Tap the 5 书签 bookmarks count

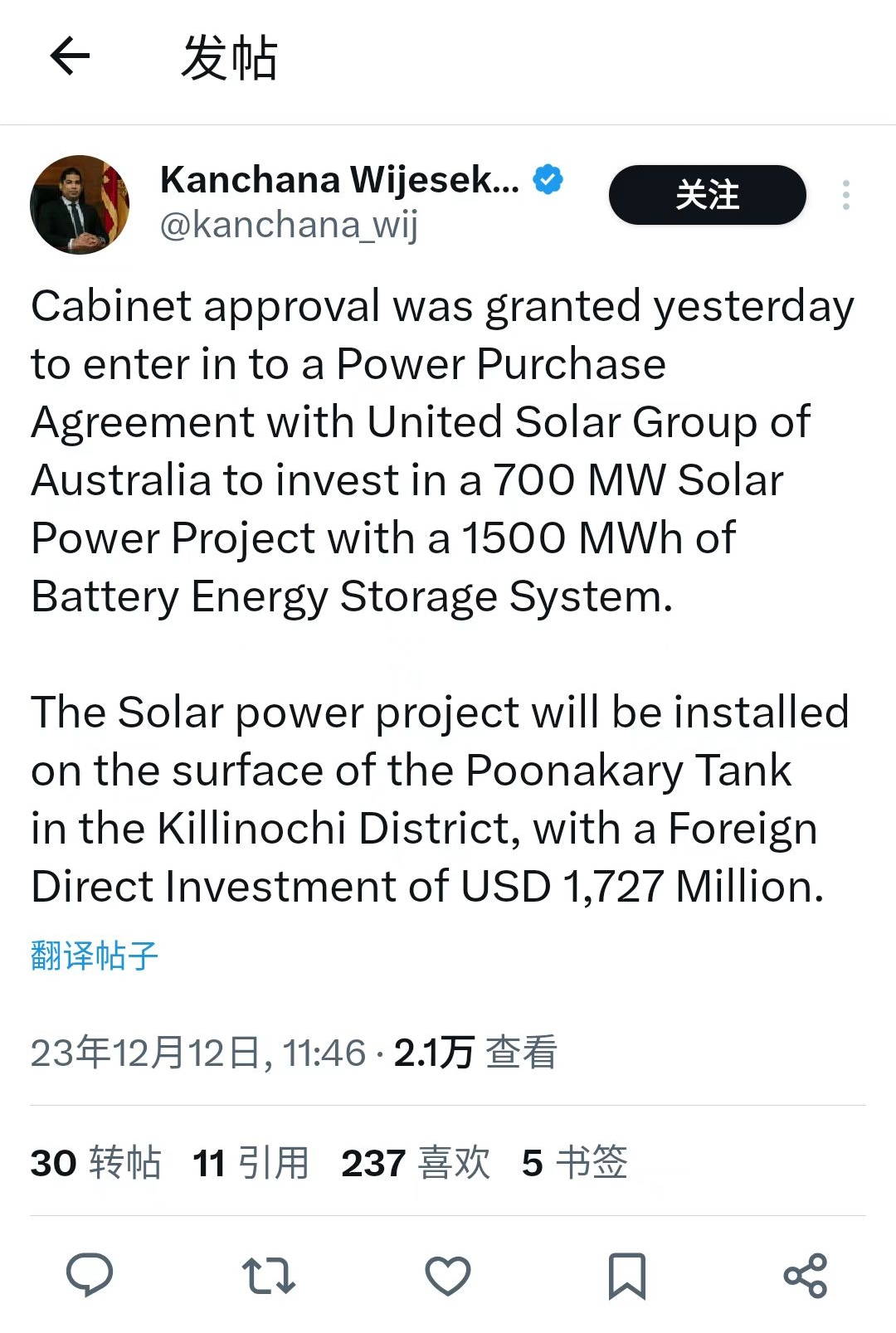click(x=574, y=1162)
